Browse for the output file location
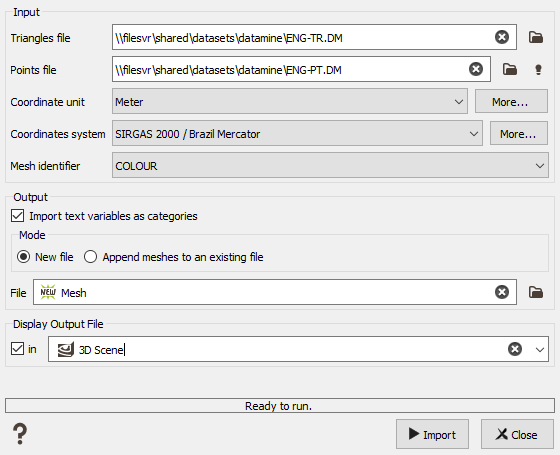Viewport: 560px width, 455px height. pos(536,292)
